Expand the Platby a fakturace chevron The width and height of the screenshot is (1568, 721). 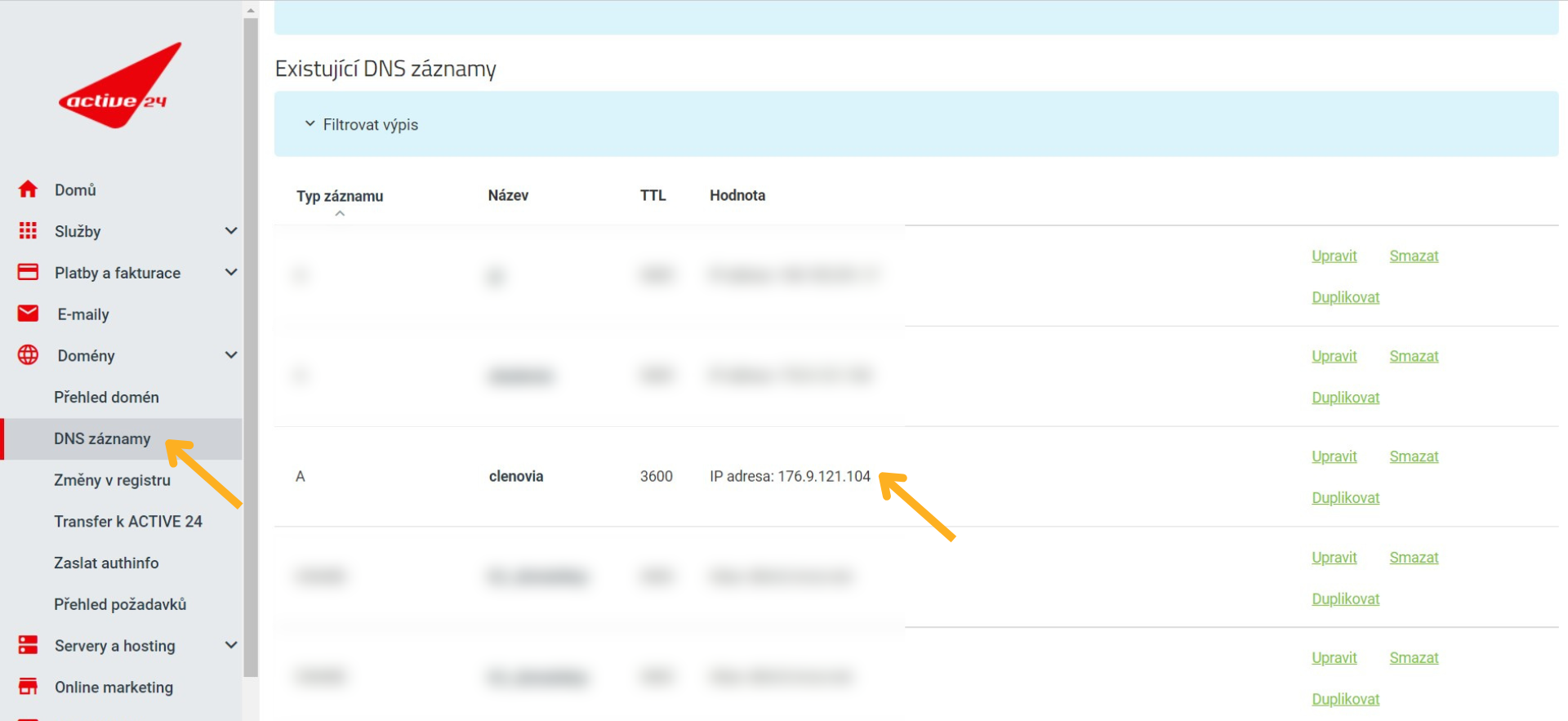(x=231, y=272)
